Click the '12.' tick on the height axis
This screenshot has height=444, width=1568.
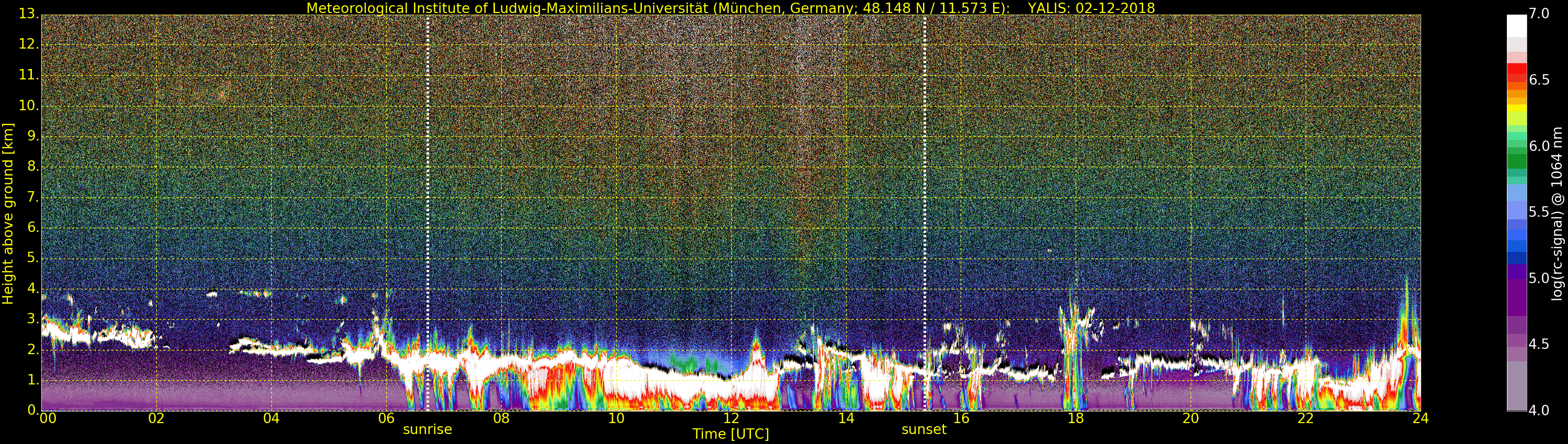click(29, 45)
